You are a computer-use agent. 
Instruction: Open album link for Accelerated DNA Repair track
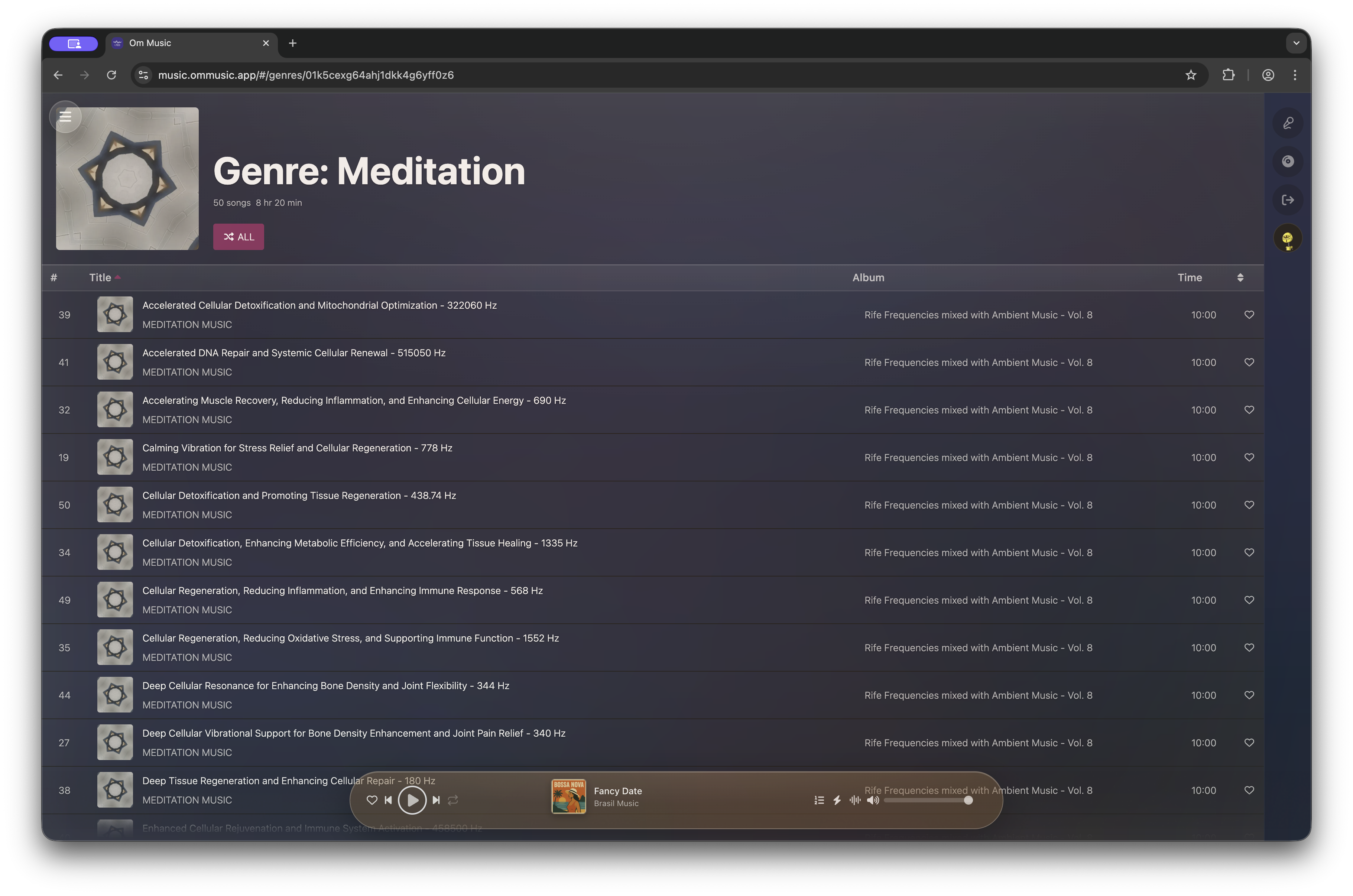click(x=978, y=362)
